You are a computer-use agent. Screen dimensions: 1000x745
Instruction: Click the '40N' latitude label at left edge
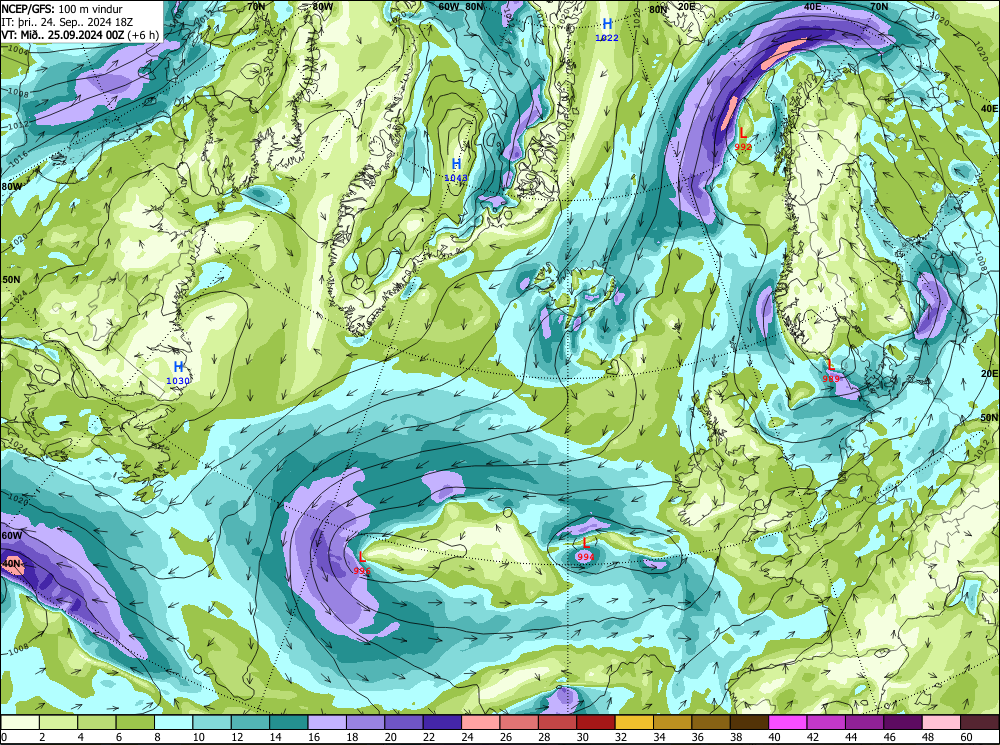(x=12, y=564)
